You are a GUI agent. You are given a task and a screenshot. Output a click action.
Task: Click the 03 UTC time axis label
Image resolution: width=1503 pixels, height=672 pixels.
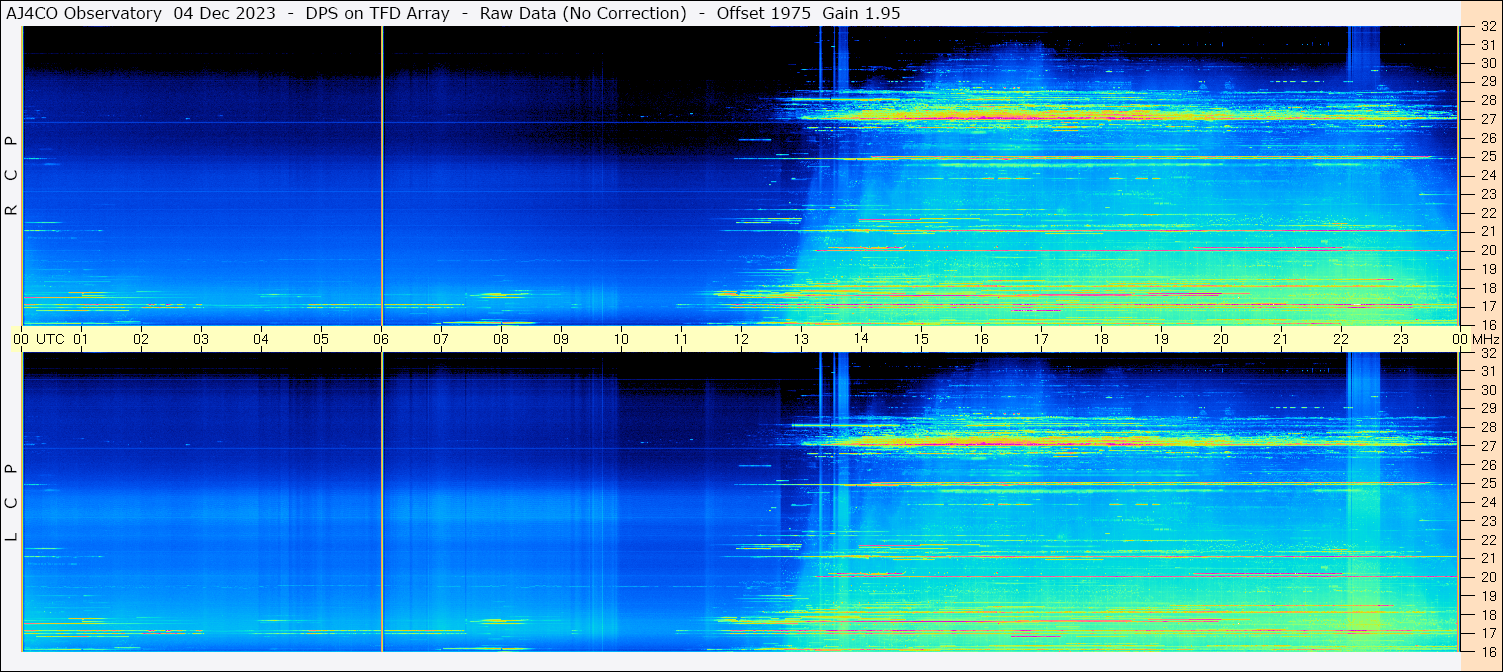201,339
